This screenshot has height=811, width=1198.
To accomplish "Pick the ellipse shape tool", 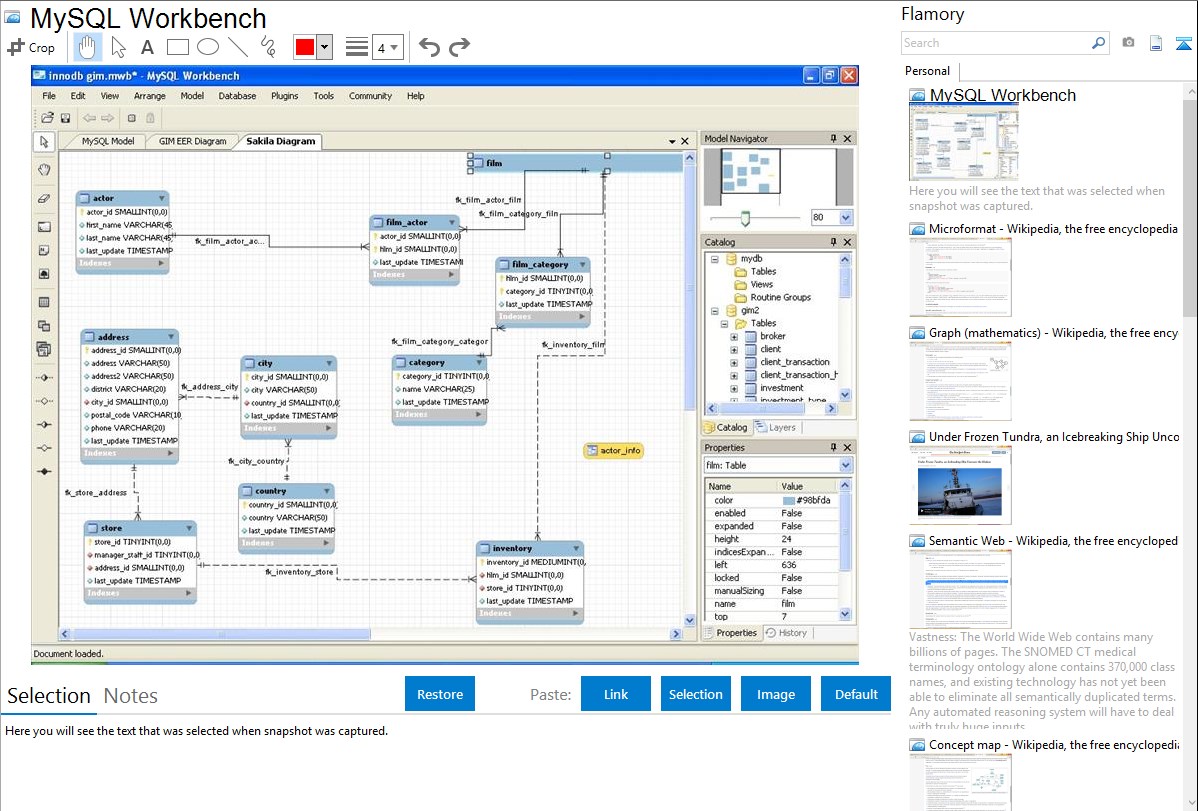I will (x=208, y=47).
